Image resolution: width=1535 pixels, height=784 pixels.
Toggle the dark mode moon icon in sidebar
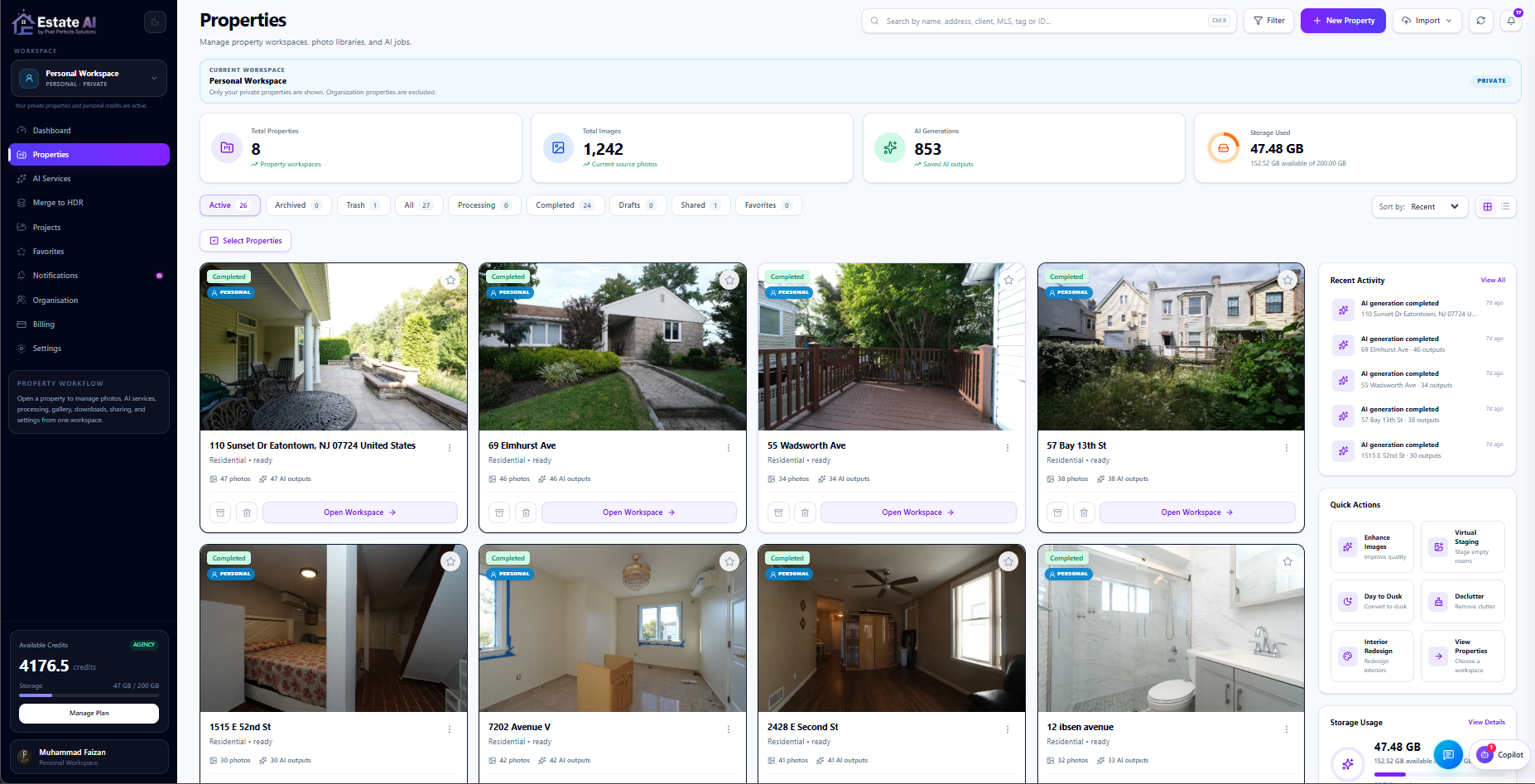click(x=155, y=22)
